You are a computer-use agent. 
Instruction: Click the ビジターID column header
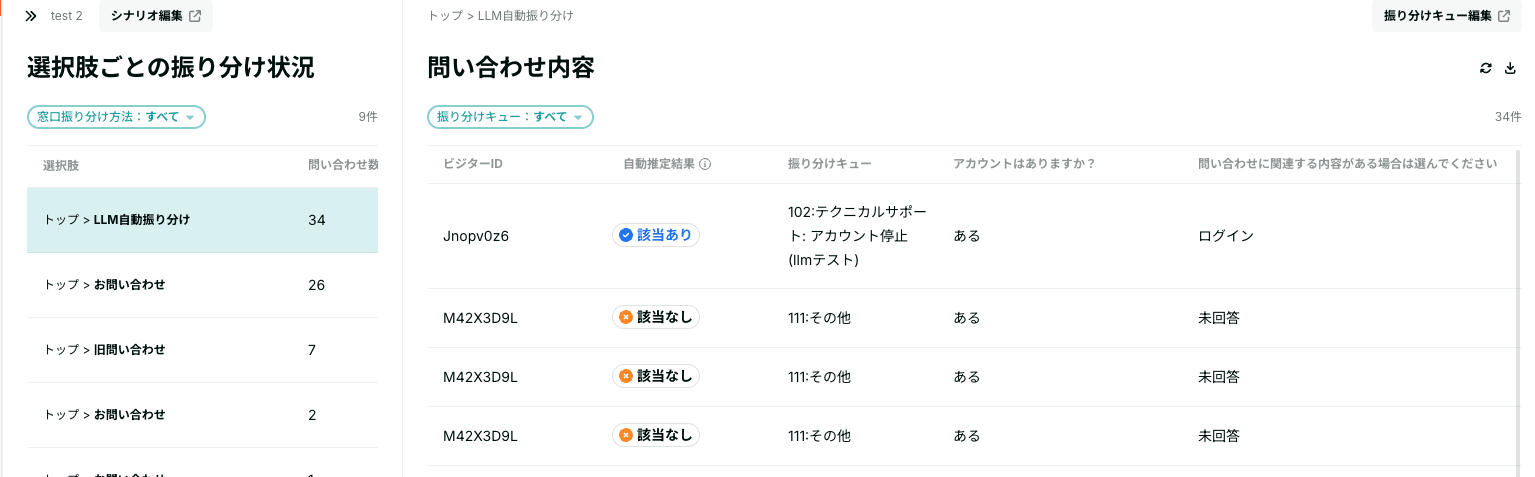pos(473,164)
